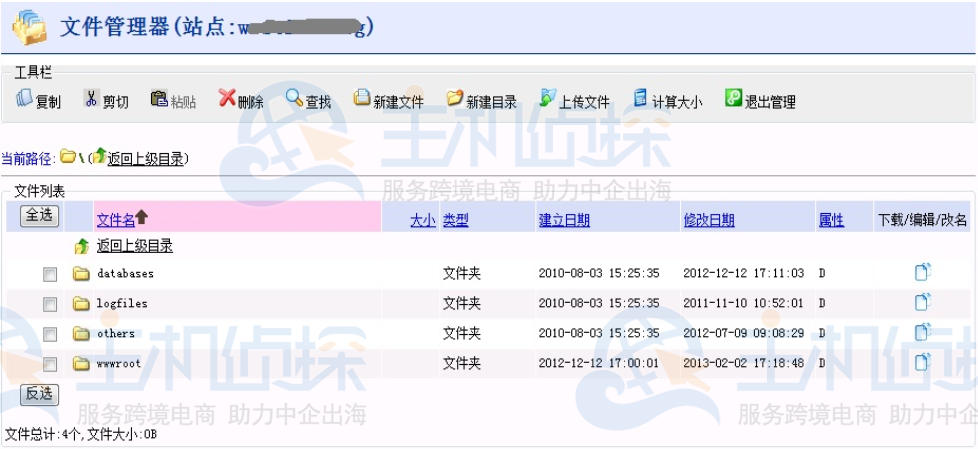Open the logfiles folder name
Viewport: 978px width, 449px height.
(x=122, y=304)
